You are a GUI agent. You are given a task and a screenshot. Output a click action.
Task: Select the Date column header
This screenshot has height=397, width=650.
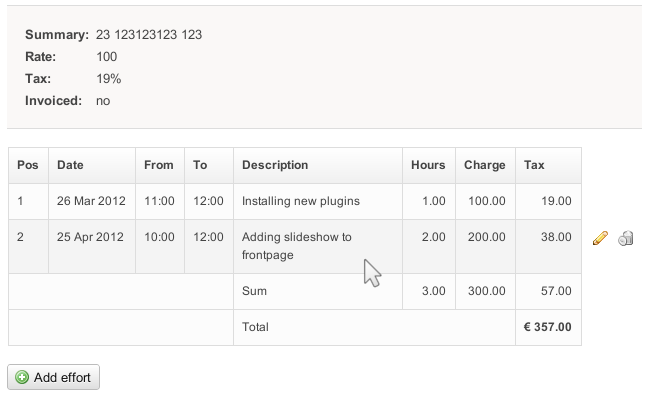coord(92,165)
